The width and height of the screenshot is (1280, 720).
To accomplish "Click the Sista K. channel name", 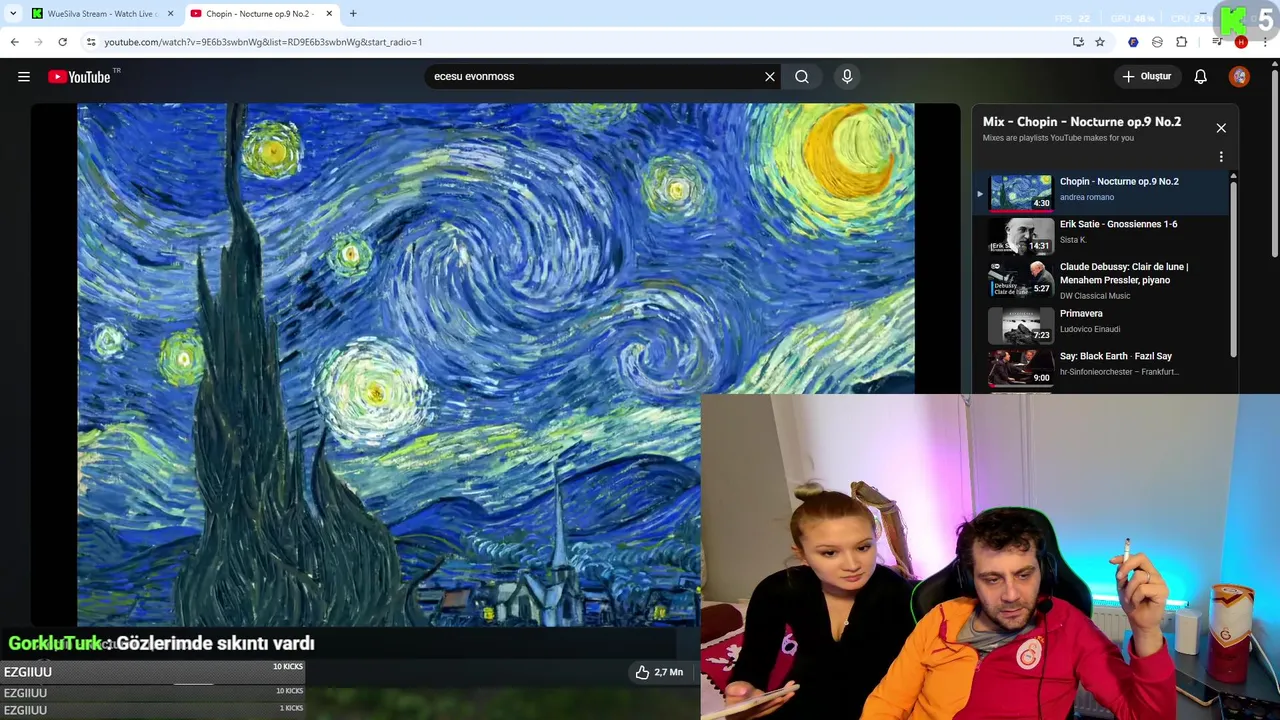I will pos(1072,240).
